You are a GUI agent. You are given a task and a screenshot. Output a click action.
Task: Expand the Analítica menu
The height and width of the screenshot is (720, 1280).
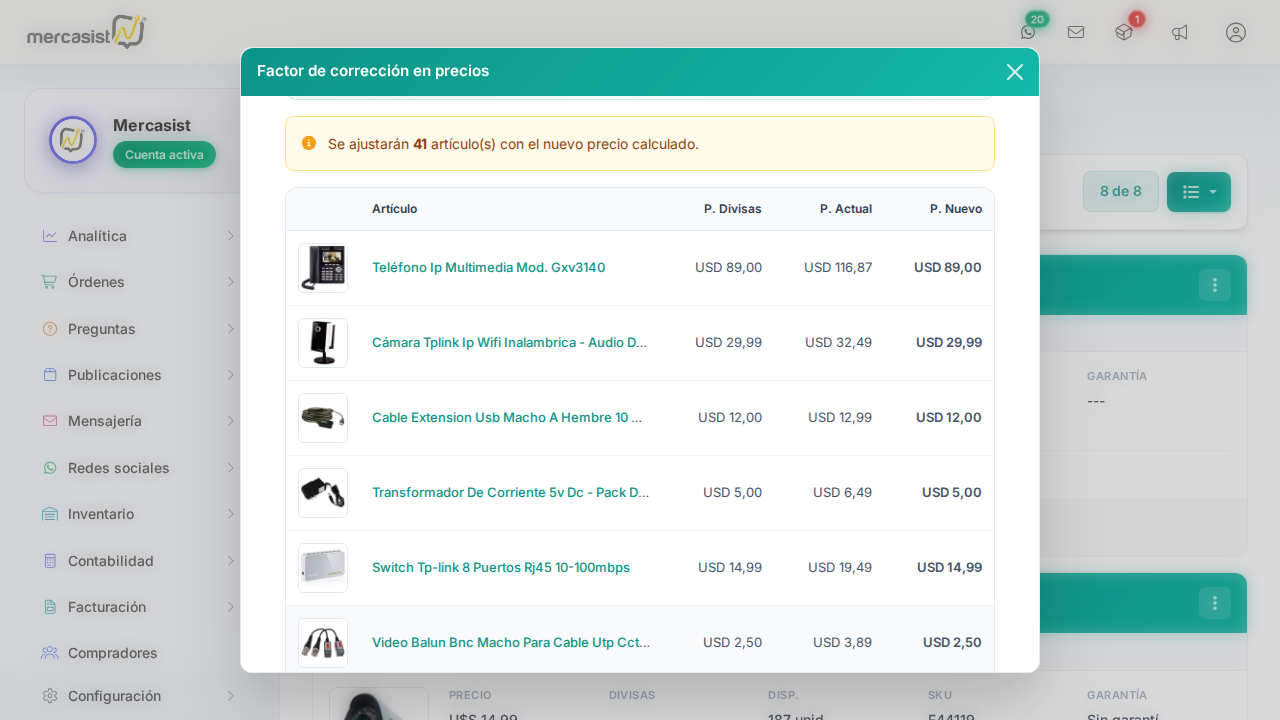(138, 236)
